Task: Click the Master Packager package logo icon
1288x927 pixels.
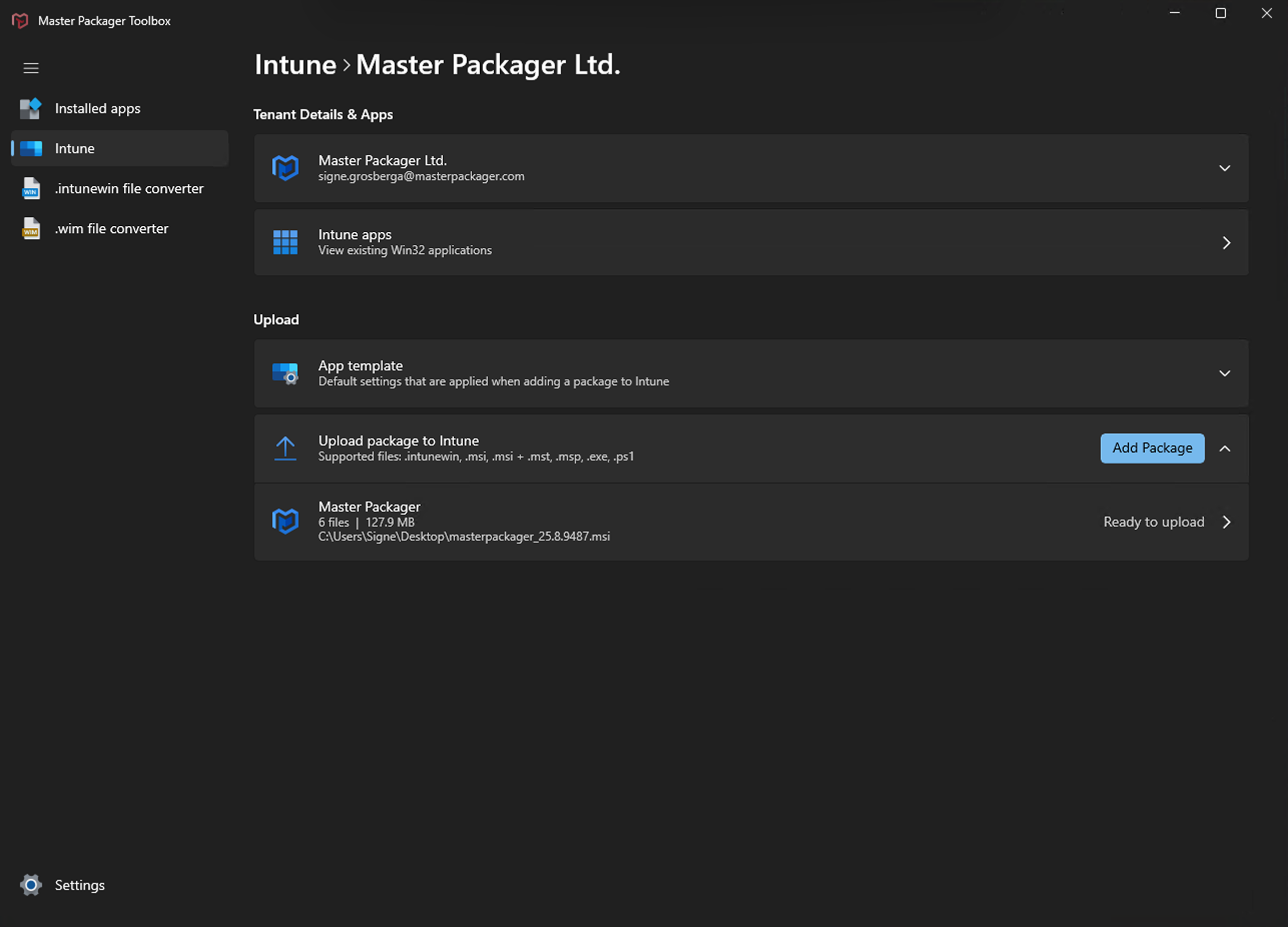Action: (x=285, y=521)
